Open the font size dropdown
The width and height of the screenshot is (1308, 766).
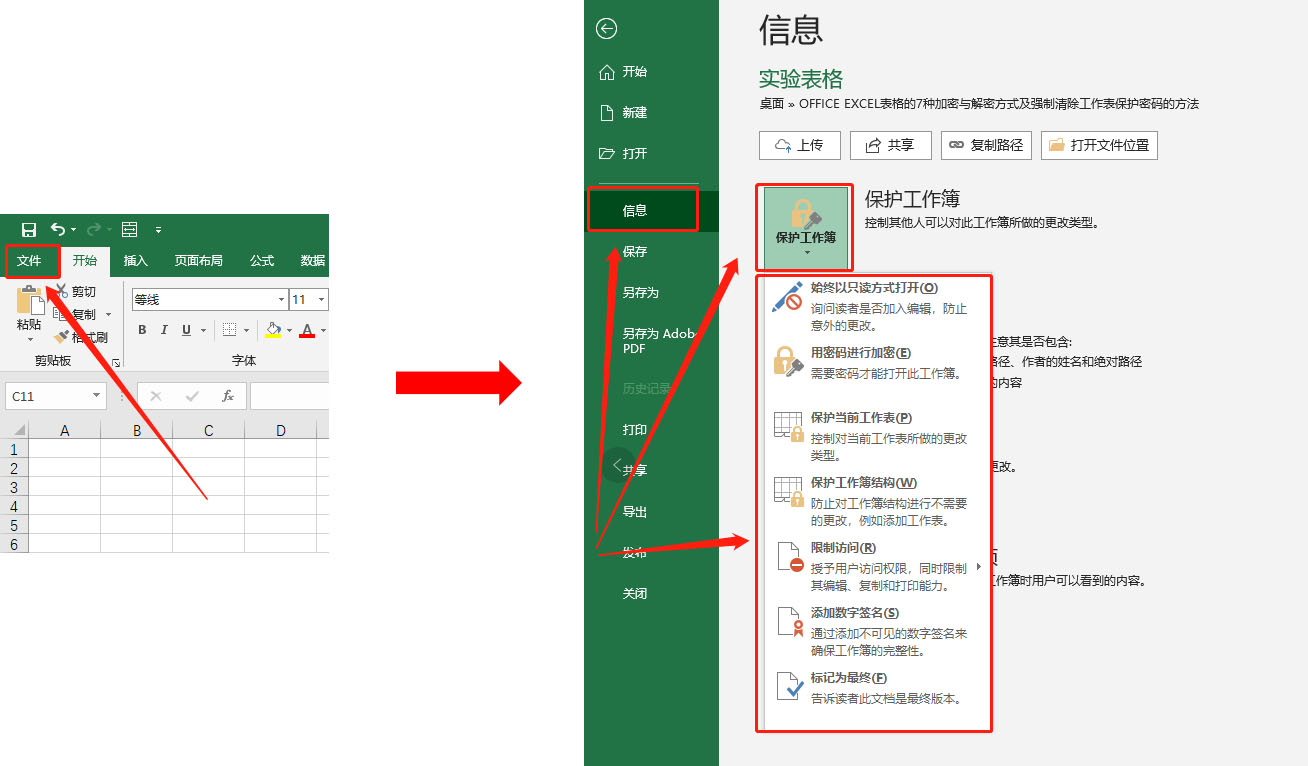[320, 299]
